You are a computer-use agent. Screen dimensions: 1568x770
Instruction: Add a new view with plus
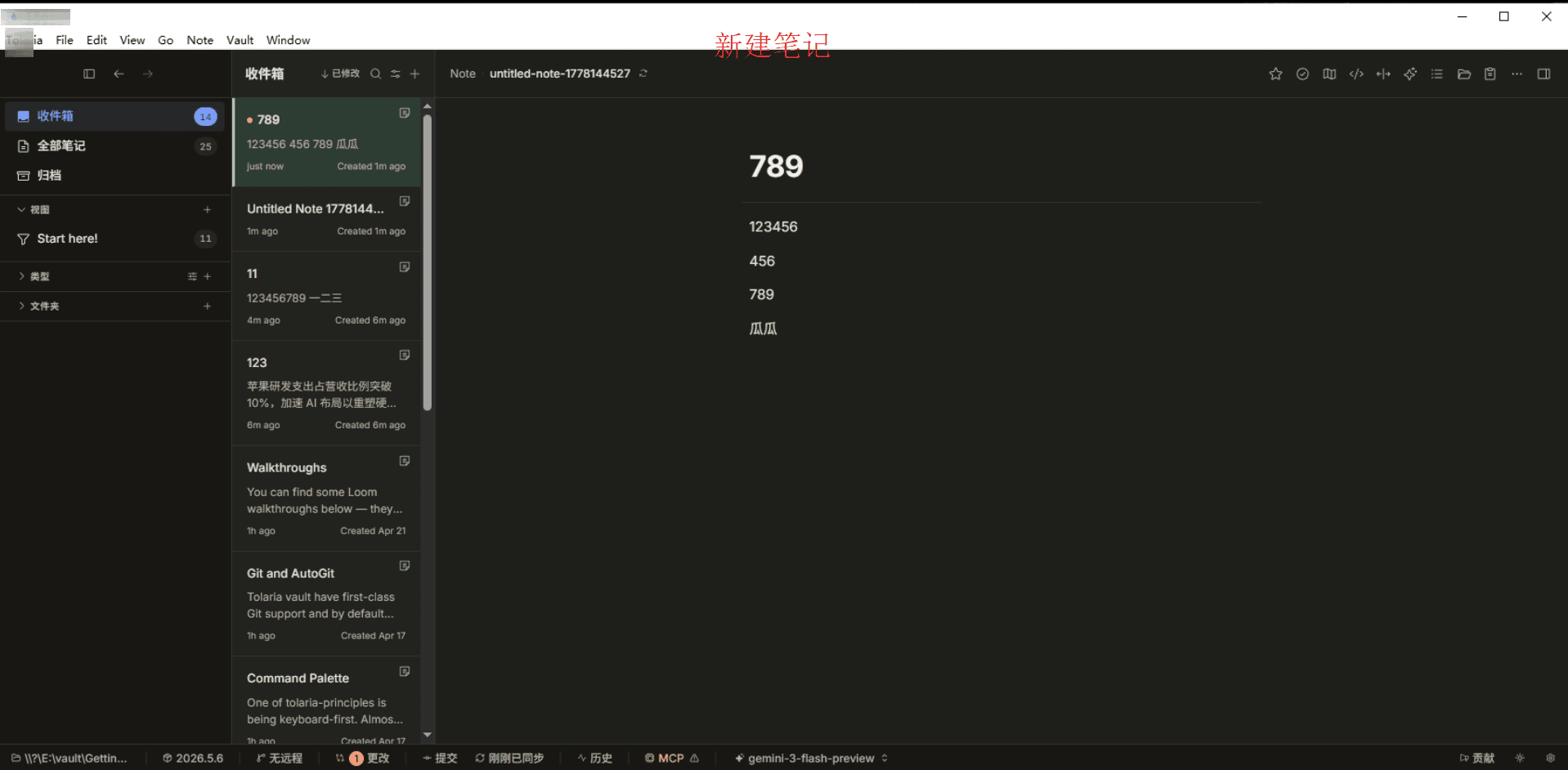coord(207,209)
